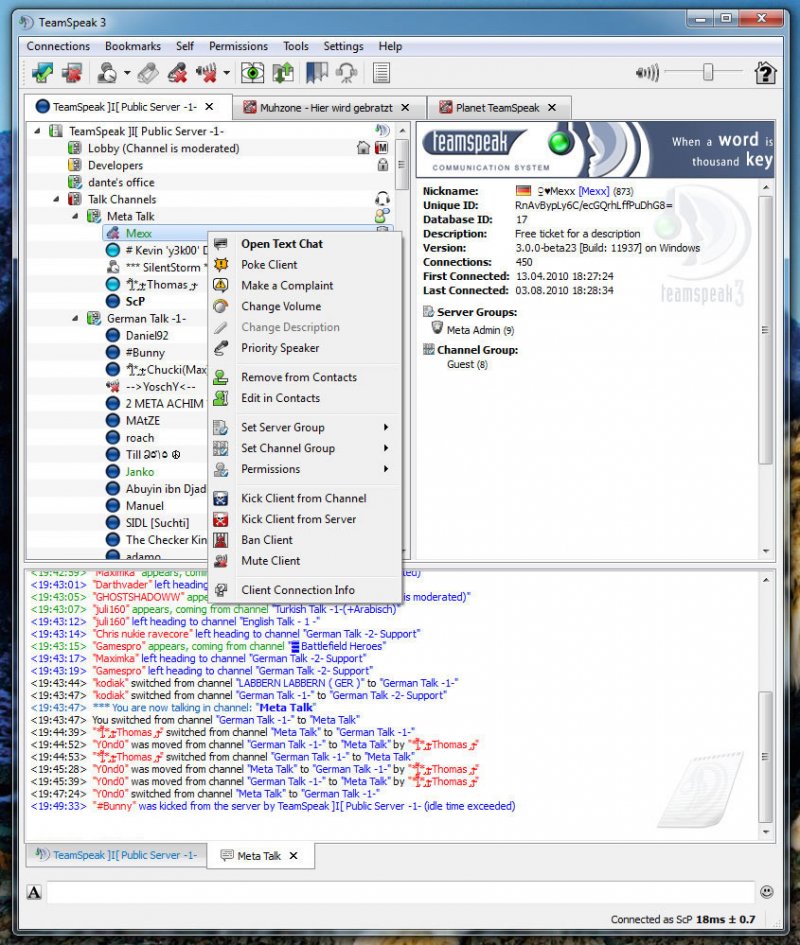Open the Bookmarks manager icon in toolbar
Image resolution: width=800 pixels, height=945 pixels.
[x=315, y=72]
